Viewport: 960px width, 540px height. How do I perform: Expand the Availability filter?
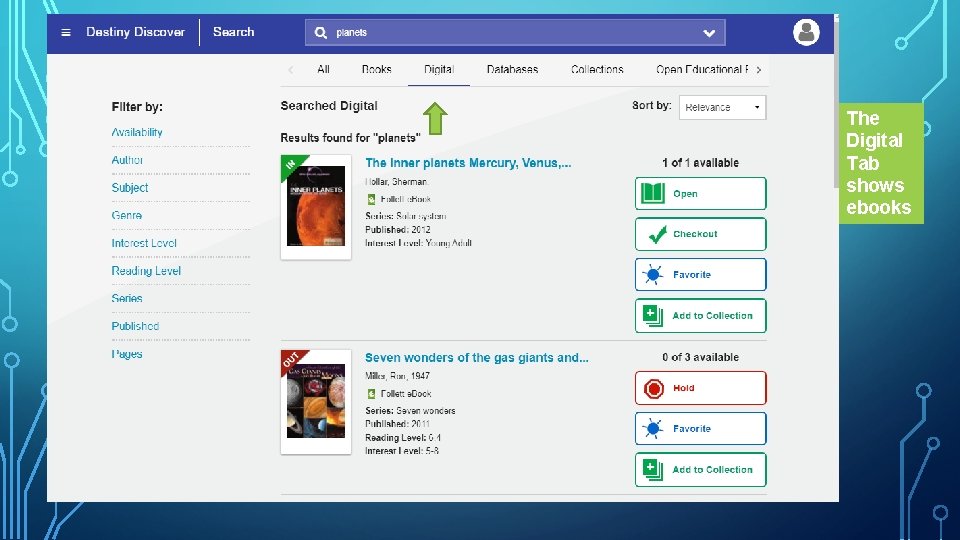coord(137,132)
